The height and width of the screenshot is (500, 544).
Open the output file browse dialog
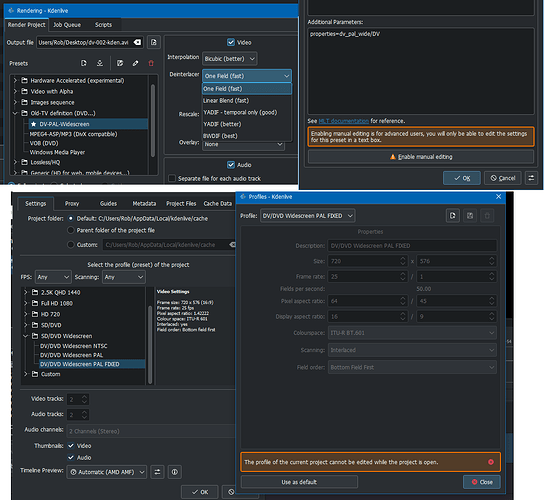153,42
